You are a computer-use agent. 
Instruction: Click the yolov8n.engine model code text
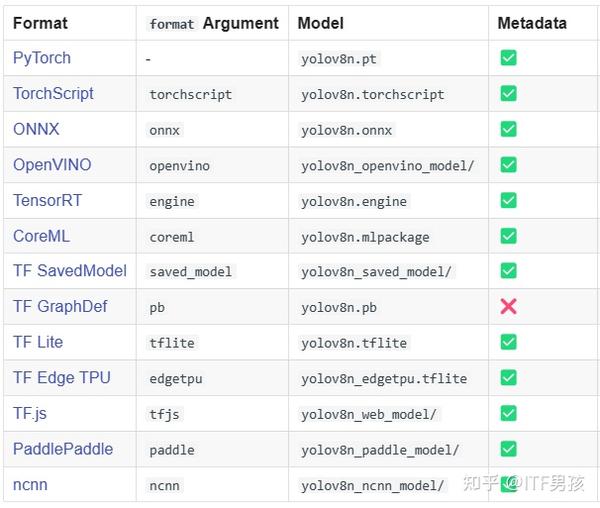(354, 202)
